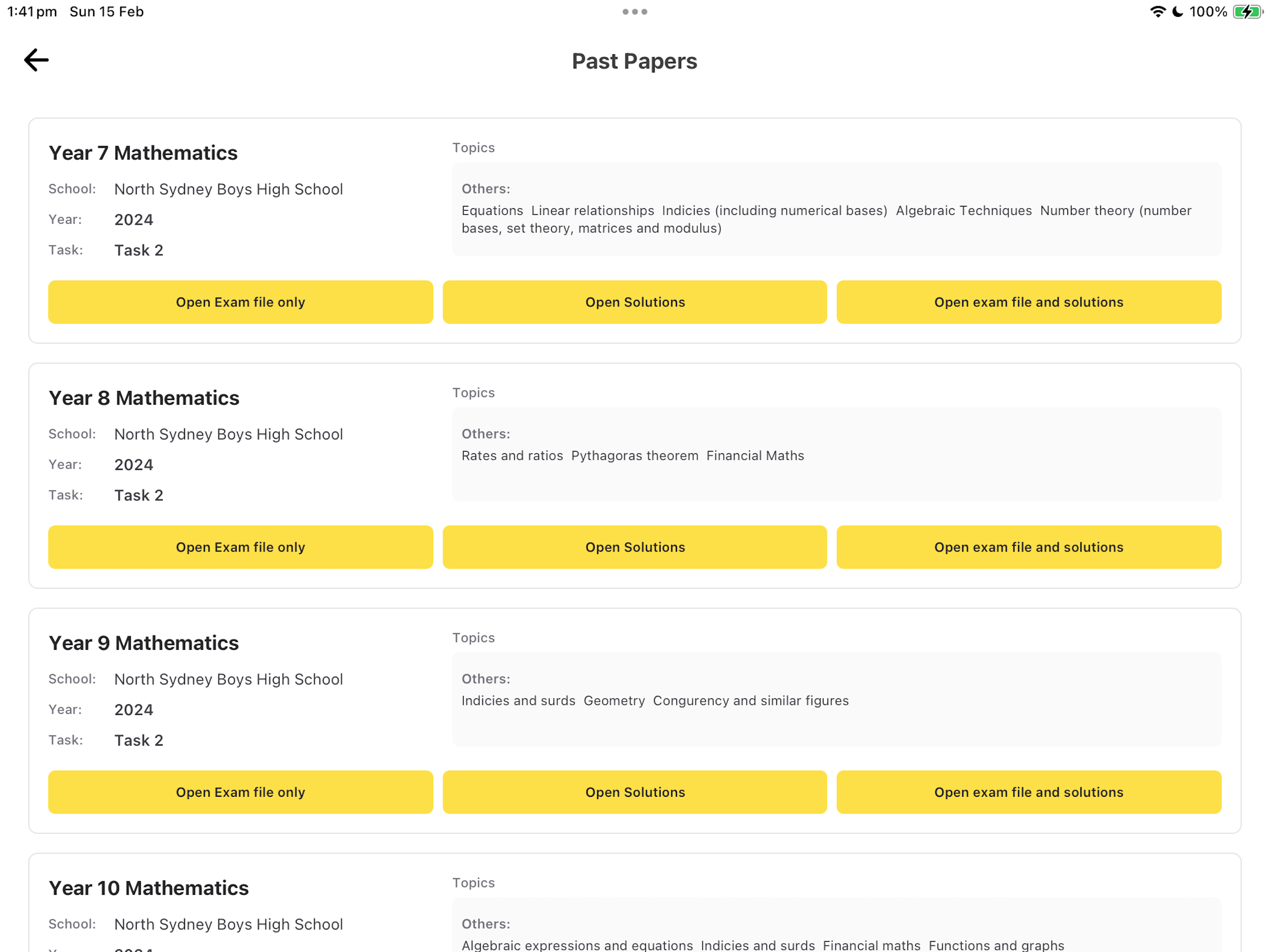Tap the Rates and ratios topic
Image resolution: width=1270 pixels, height=952 pixels.
(x=512, y=456)
